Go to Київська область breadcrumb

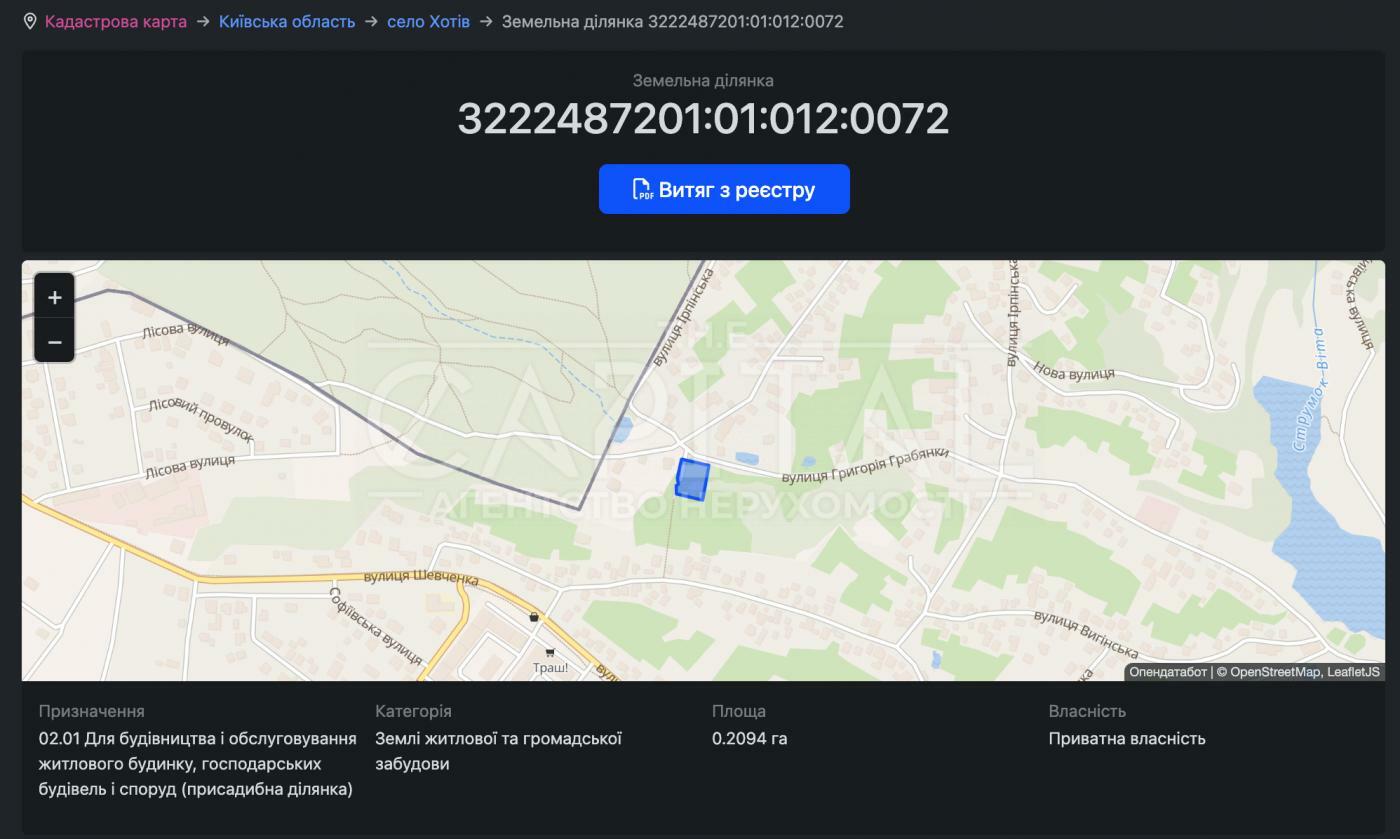click(x=287, y=21)
